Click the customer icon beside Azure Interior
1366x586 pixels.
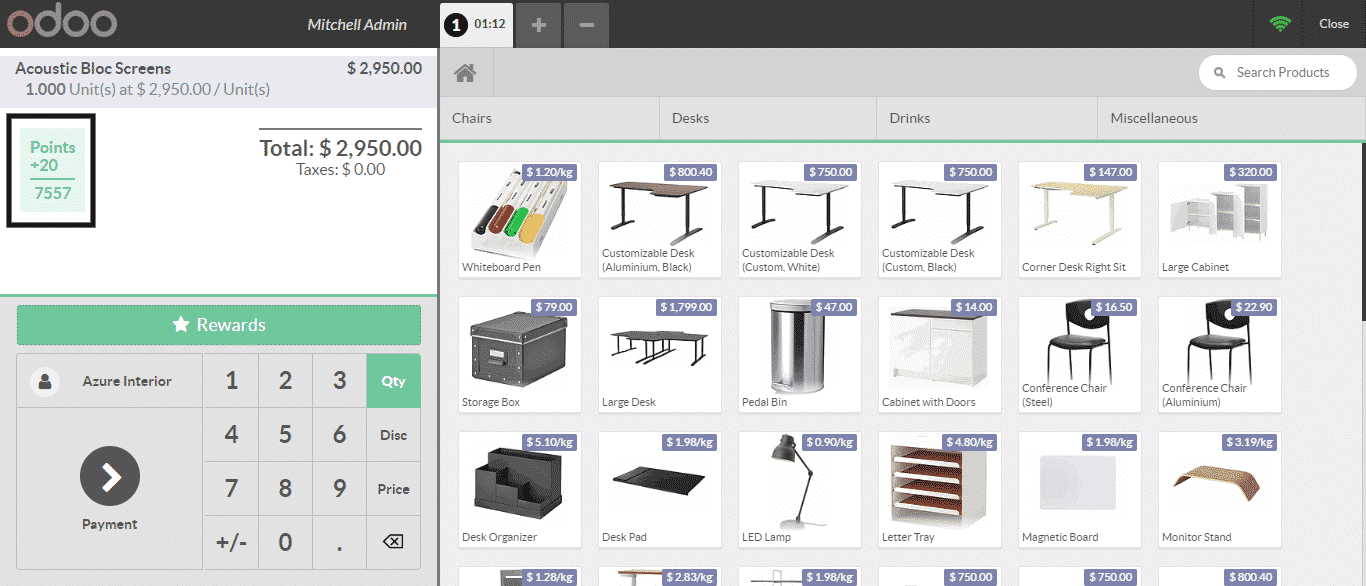pyautogui.click(x=45, y=381)
